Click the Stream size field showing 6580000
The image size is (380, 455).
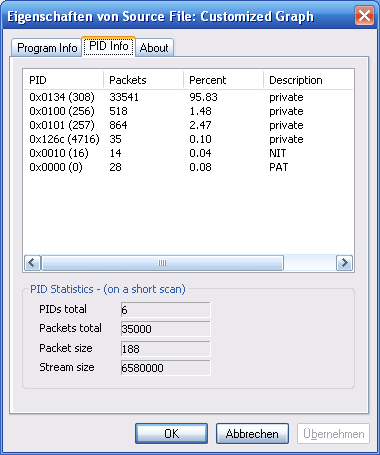(166, 368)
